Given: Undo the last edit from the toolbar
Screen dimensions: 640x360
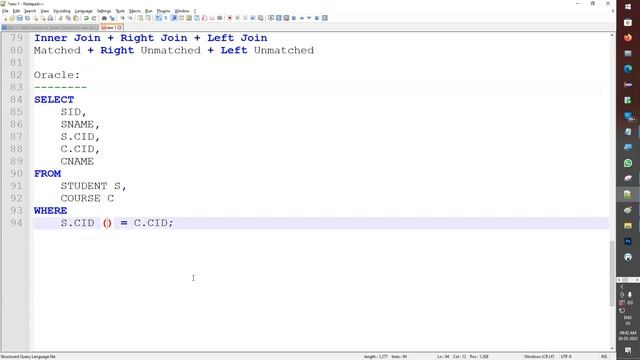Looking at the screenshot, I should pyautogui.click(x=86, y=18).
